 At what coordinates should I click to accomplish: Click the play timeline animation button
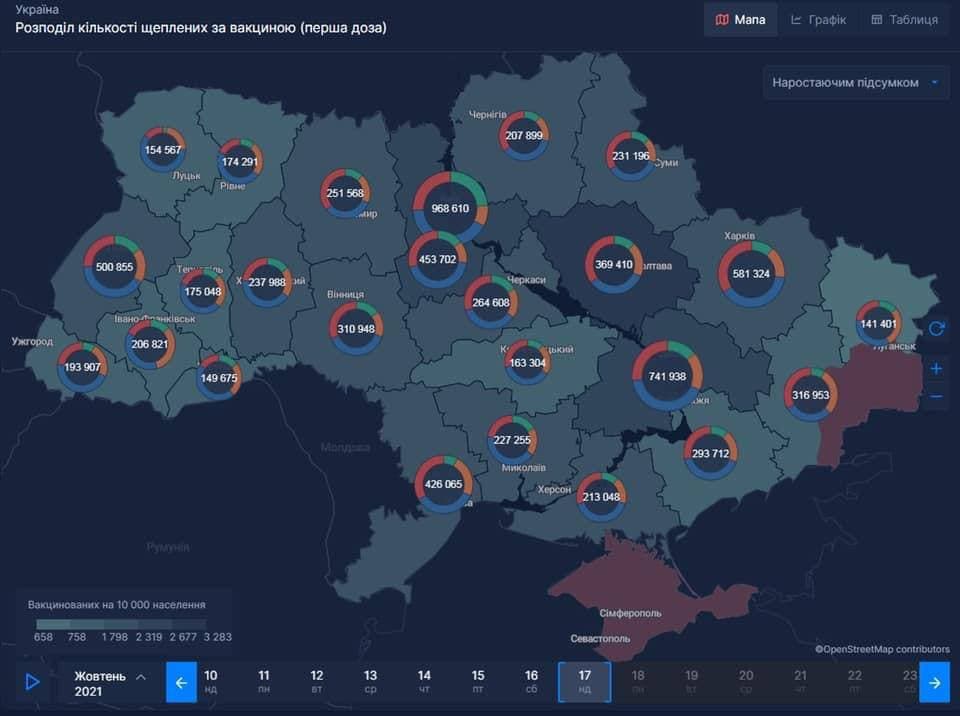pos(32,682)
